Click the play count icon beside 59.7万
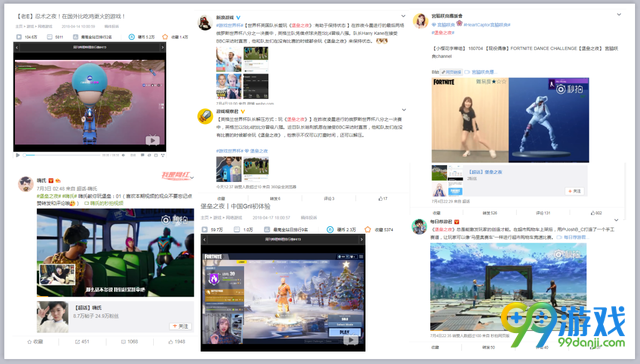The image size is (640, 364). 205,230
